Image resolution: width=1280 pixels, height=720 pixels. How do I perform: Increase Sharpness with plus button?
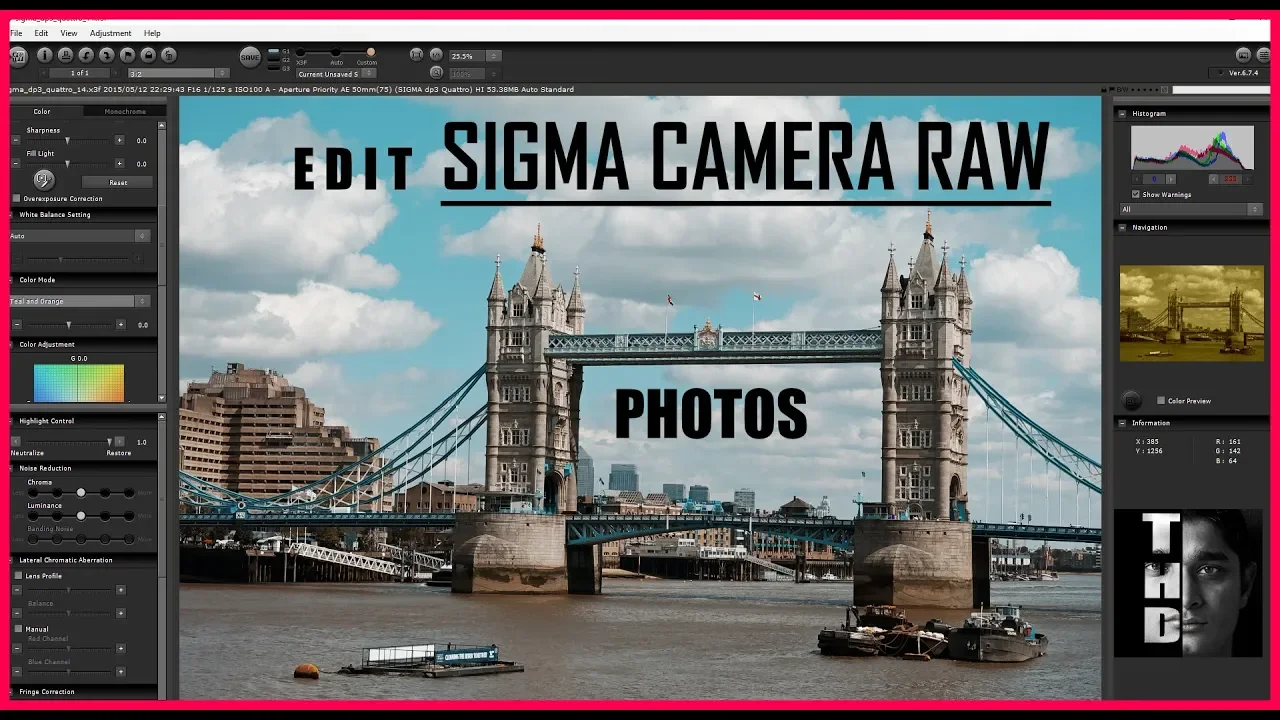(x=120, y=141)
